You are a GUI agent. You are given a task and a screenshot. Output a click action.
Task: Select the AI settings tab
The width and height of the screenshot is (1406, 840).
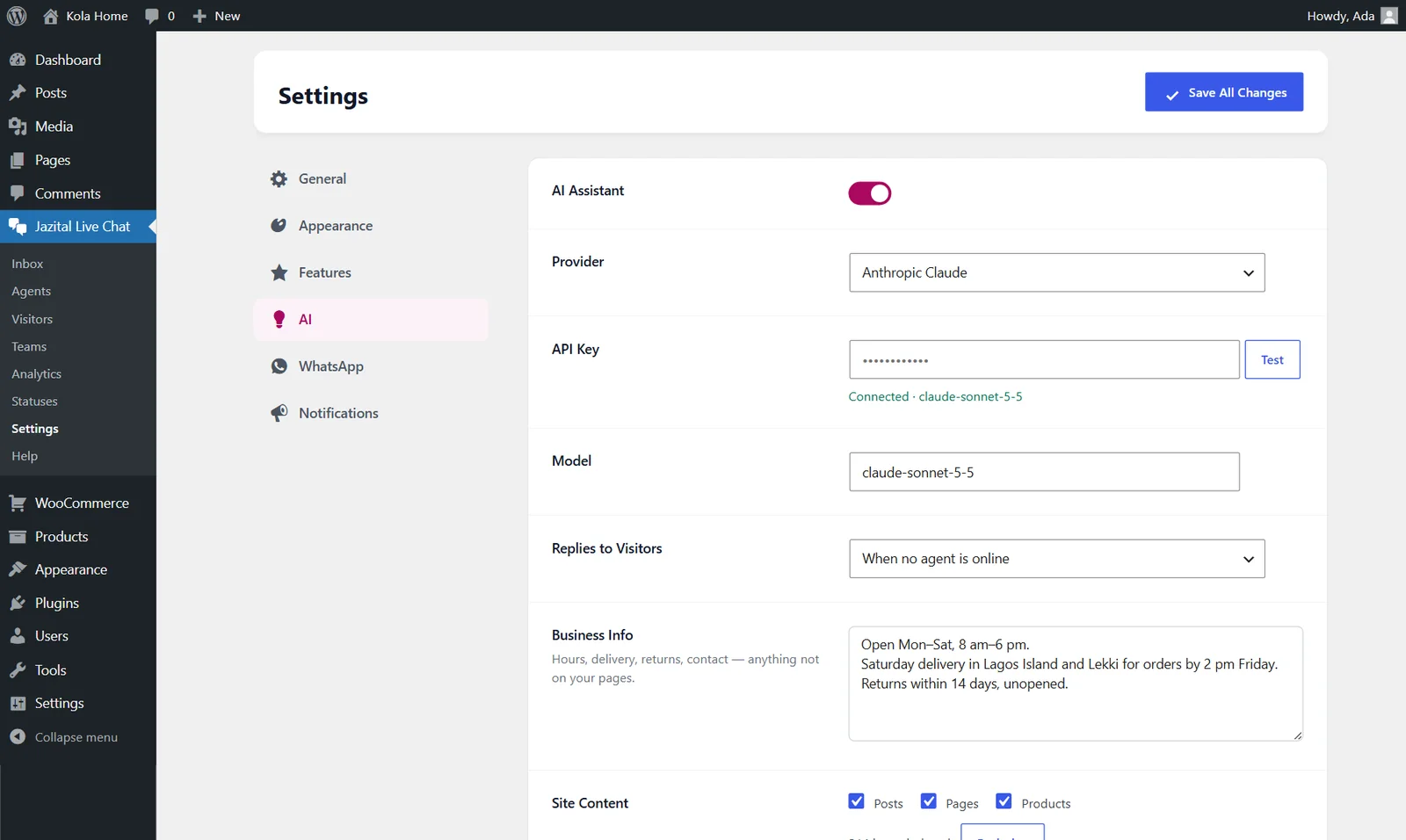coord(371,320)
